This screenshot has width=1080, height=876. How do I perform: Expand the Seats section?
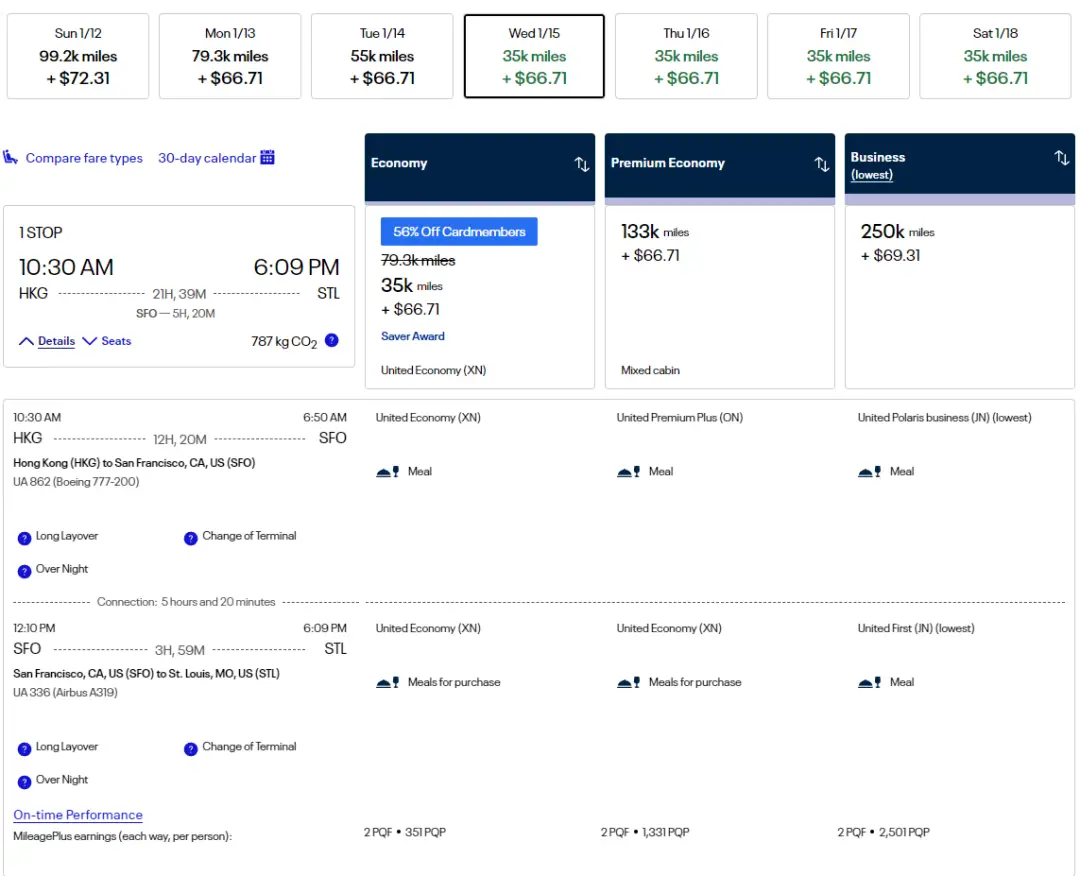pos(107,341)
